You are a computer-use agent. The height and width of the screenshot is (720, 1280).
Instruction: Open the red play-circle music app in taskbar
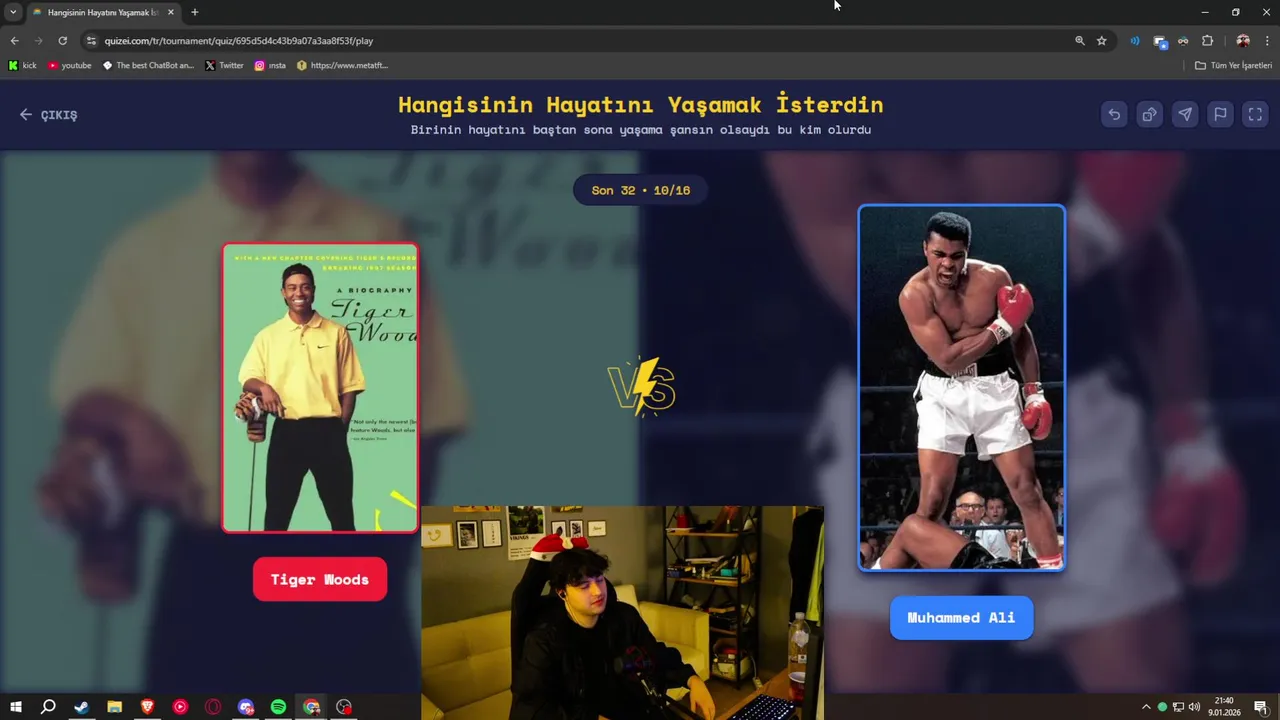[x=180, y=707]
